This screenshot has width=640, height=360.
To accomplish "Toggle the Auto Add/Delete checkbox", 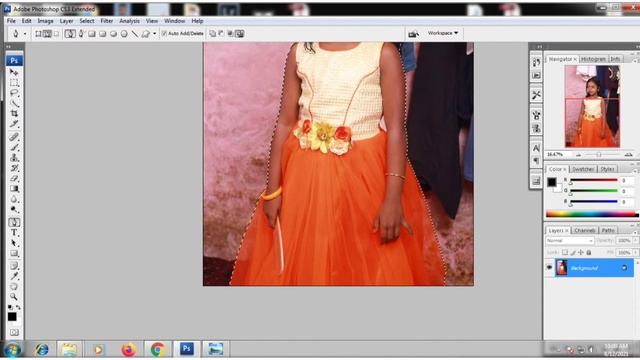I will click(164, 33).
